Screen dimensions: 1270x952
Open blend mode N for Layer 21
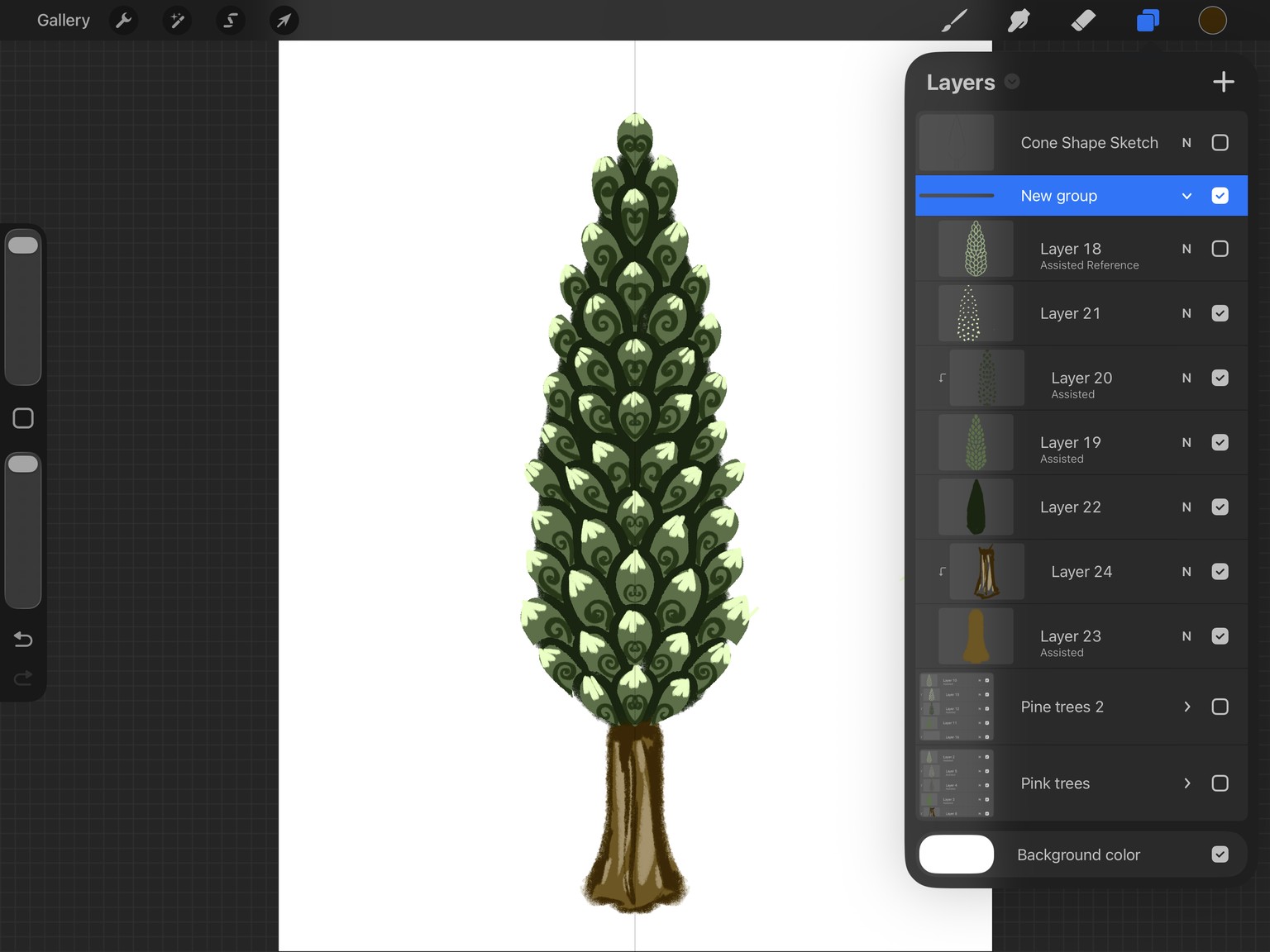click(1186, 313)
